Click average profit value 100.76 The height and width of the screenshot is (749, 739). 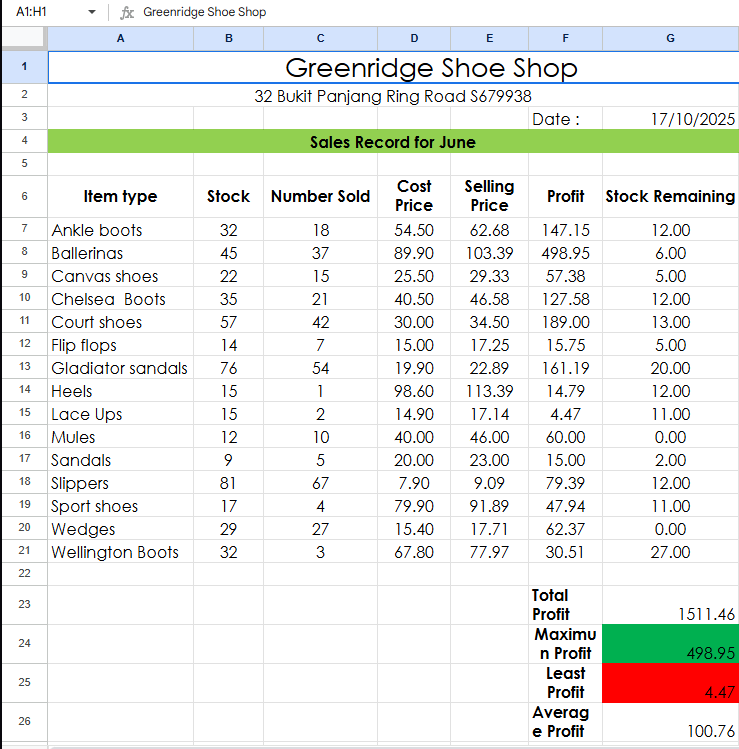[x=670, y=722]
